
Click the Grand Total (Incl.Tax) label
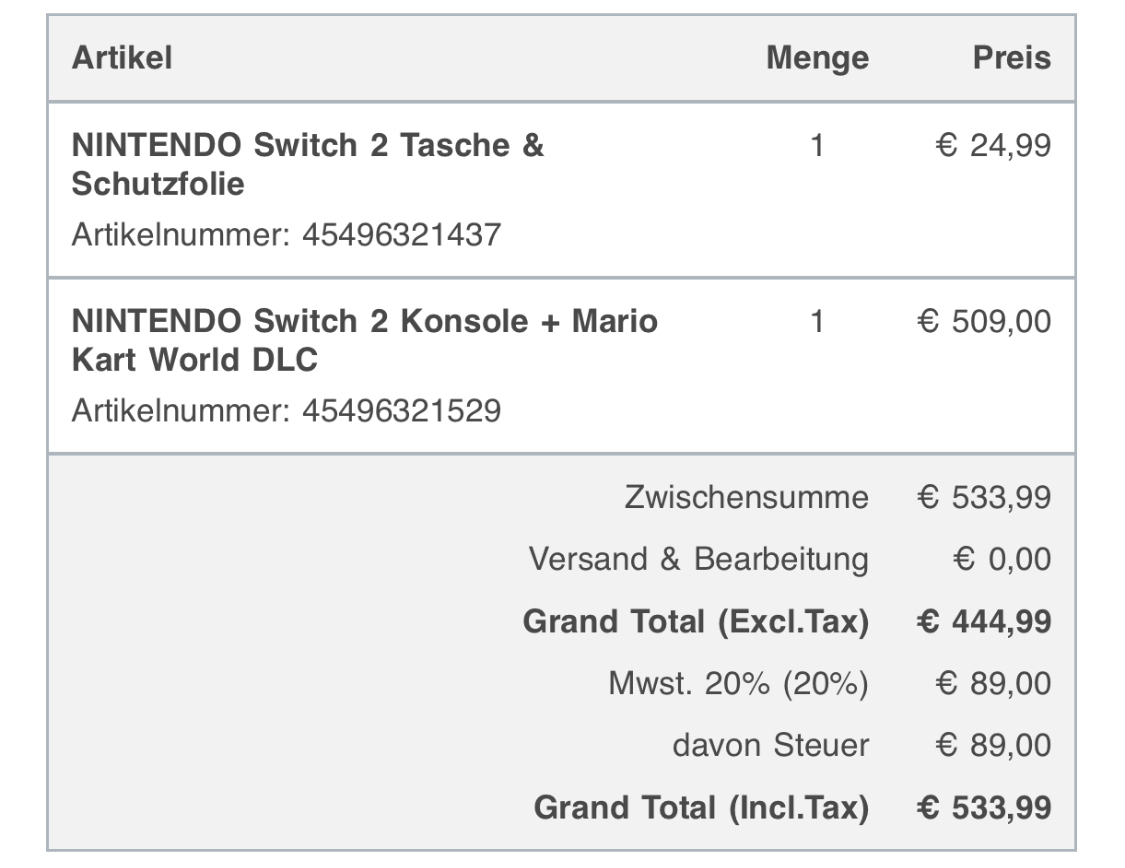tap(701, 807)
